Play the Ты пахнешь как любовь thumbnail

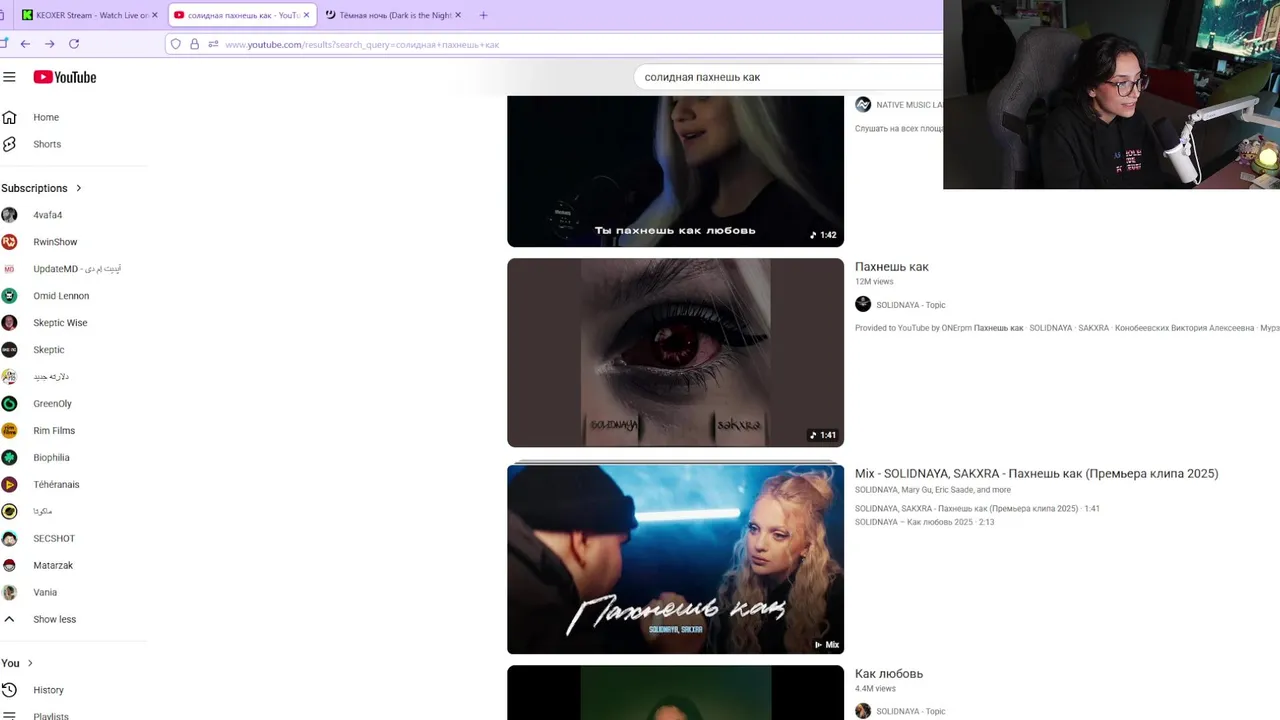point(675,171)
